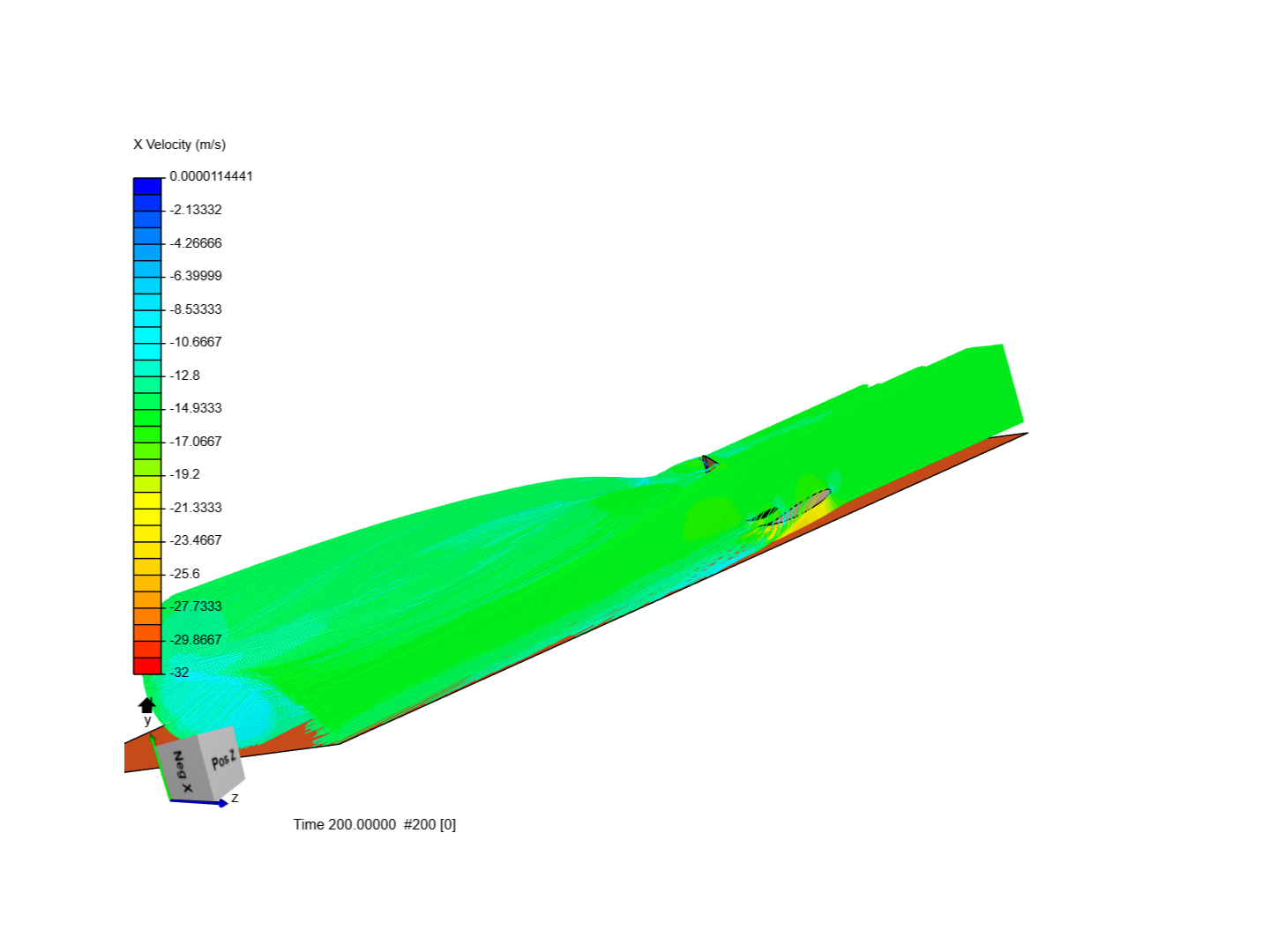Pick the red bottom band of color legend
Image resolution: width=1270 pixels, height=952 pixels.
click(147, 666)
